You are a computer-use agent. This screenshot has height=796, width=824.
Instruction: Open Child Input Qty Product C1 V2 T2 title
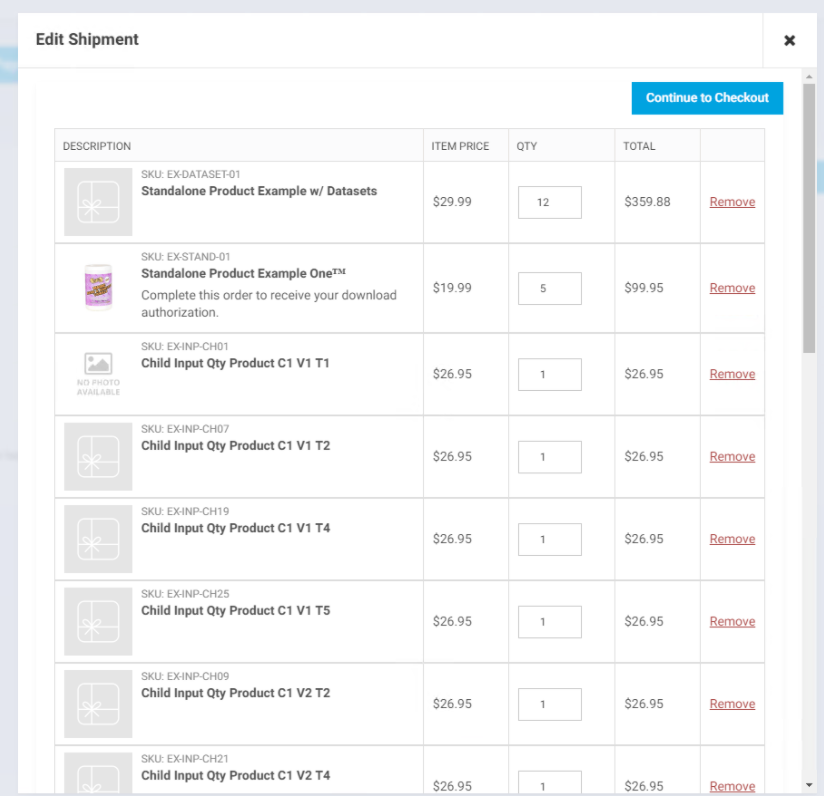point(235,693)
